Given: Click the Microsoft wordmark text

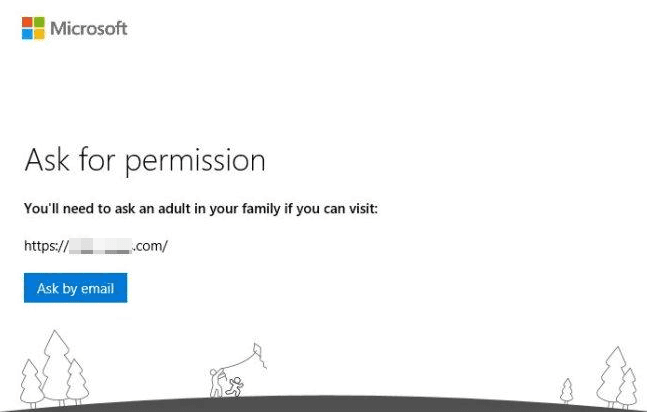Looking at the screenshot, I should [89, 28].
